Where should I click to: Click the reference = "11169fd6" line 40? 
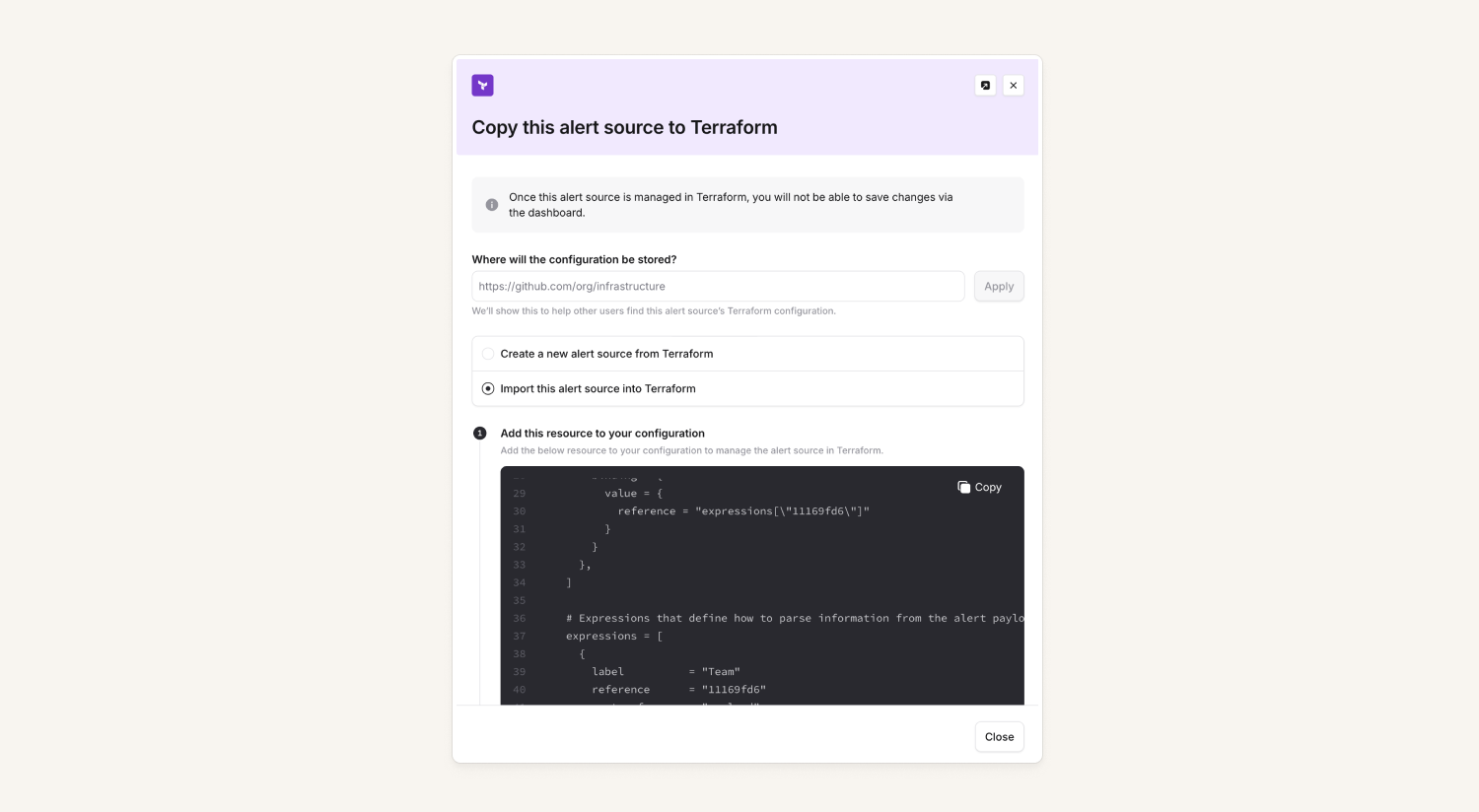pyautogui.click(x=678, y=690)
